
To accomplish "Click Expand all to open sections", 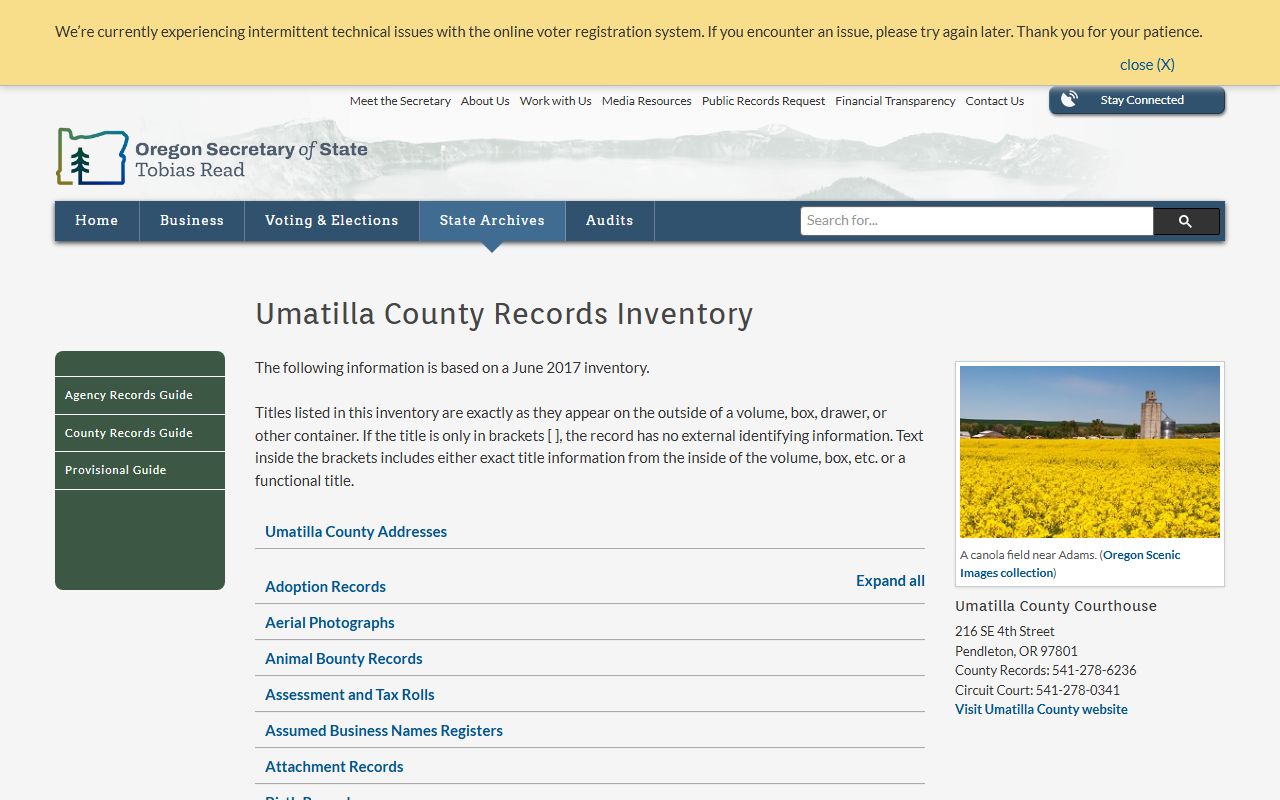I will point(890,581).
